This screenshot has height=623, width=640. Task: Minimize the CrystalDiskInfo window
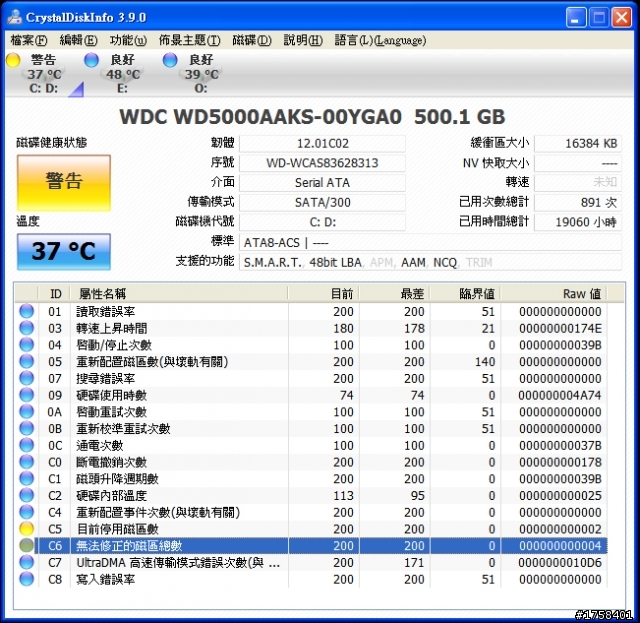pos(576,18)
